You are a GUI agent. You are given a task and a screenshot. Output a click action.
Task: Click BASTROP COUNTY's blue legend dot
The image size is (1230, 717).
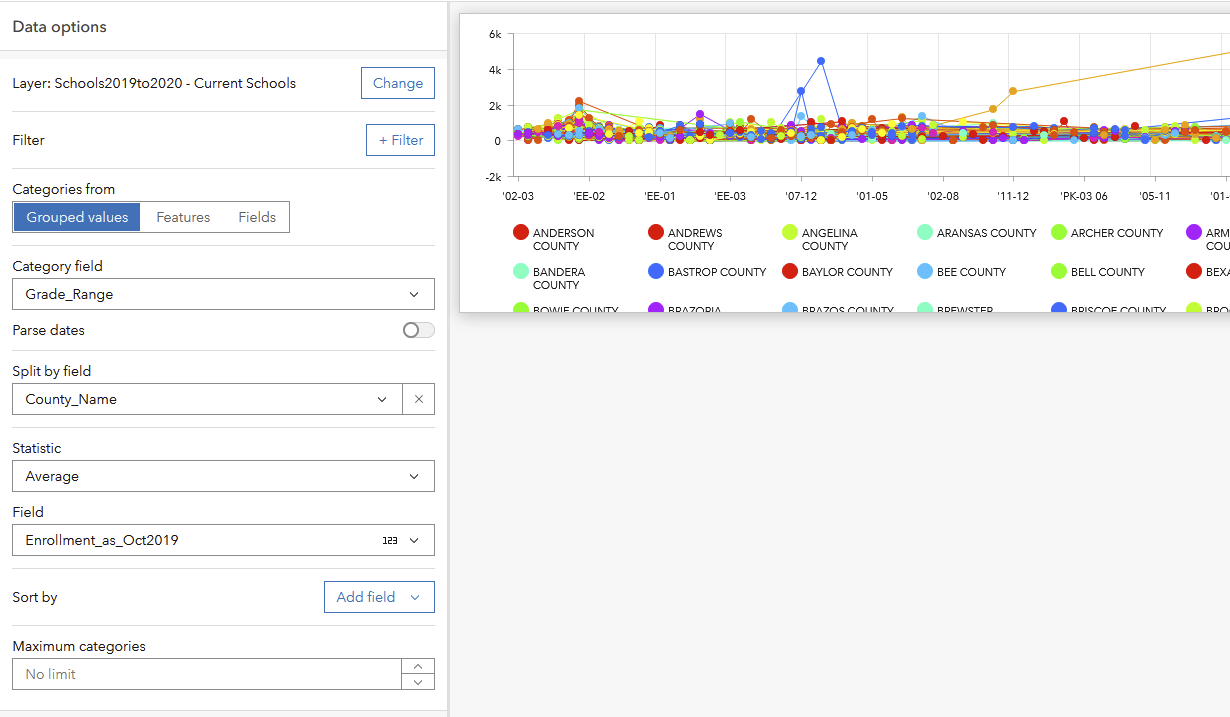click(655, 271)
